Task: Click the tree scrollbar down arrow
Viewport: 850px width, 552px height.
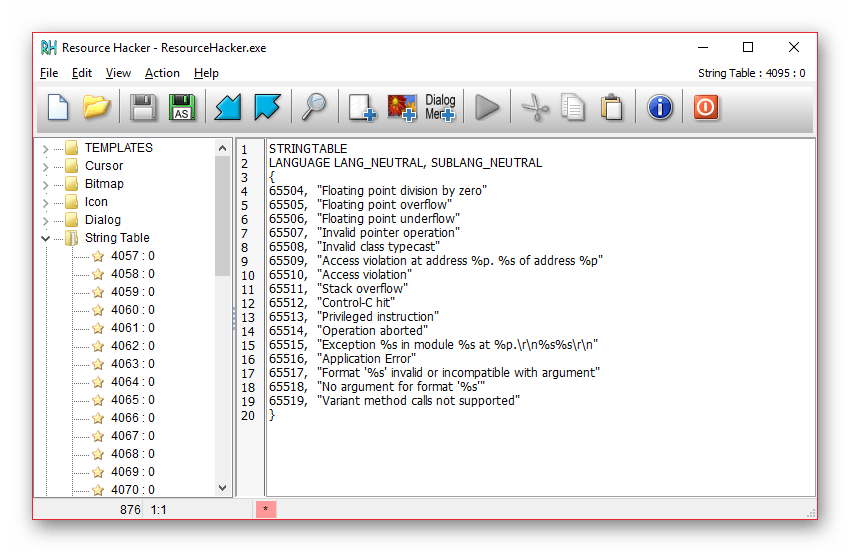Action: pos(222,488)
